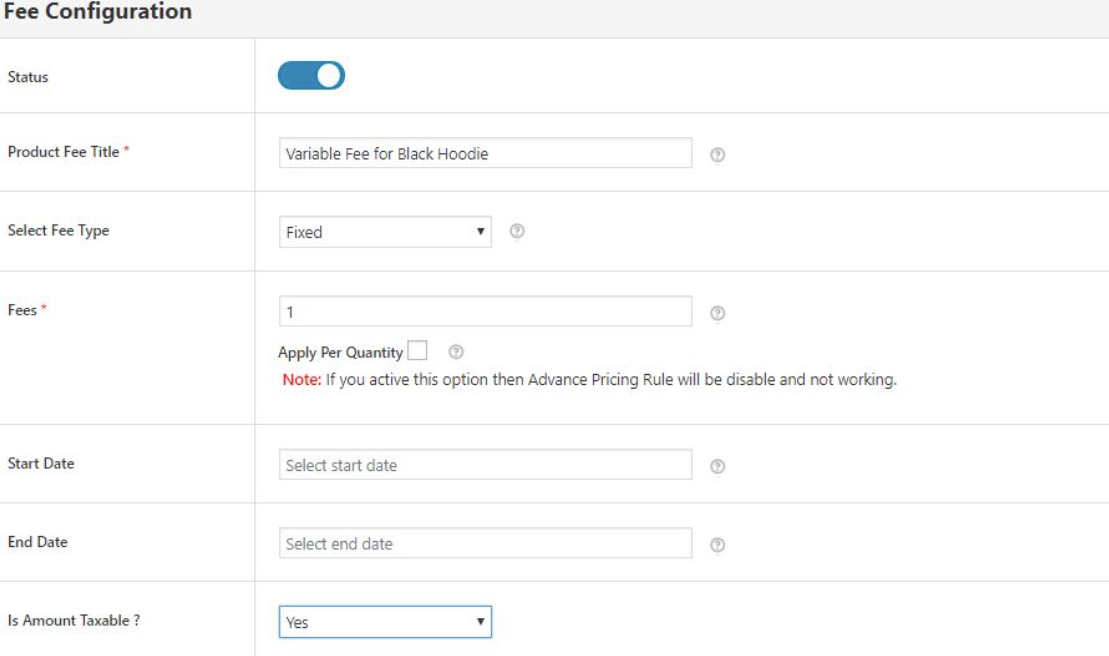The width and height of the screenshot is (1109, 656).
Task: Enable the Apply Per Quantity checkbox
Action: pyautogui.click(x=417, y=351)
